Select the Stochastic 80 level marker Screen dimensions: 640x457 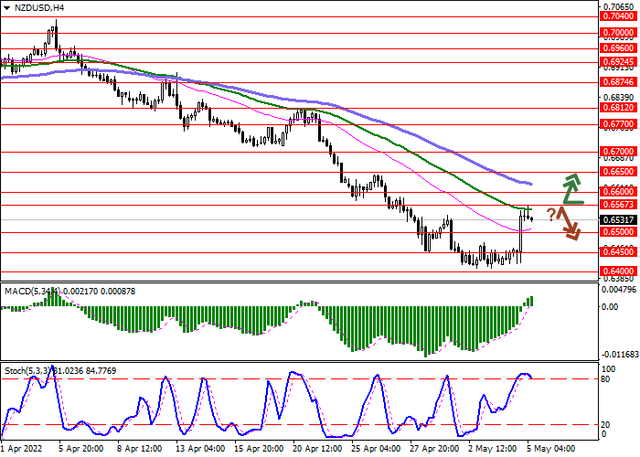(605, 379)
